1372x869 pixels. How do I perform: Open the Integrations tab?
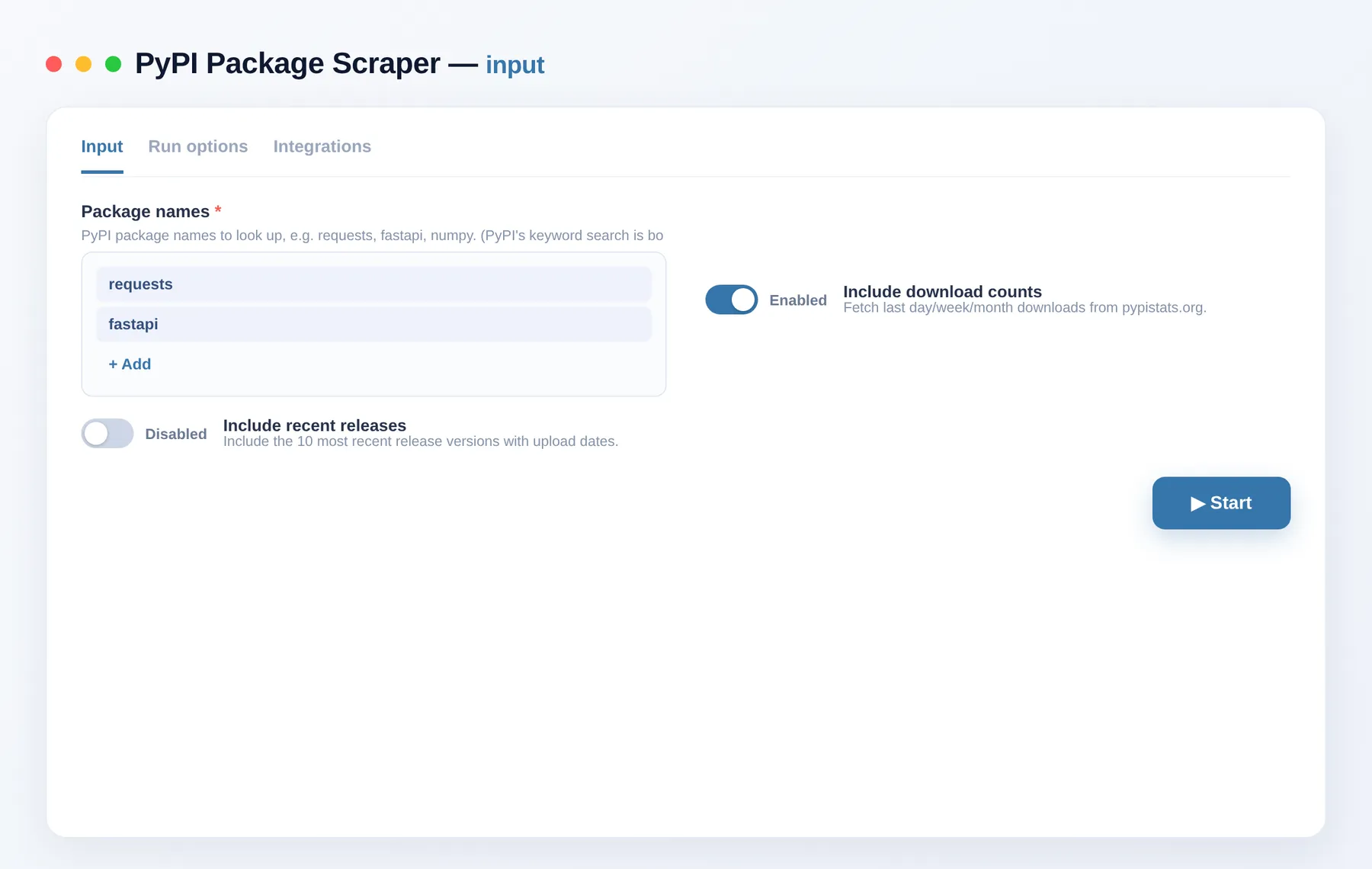click(x=322, y=146)
